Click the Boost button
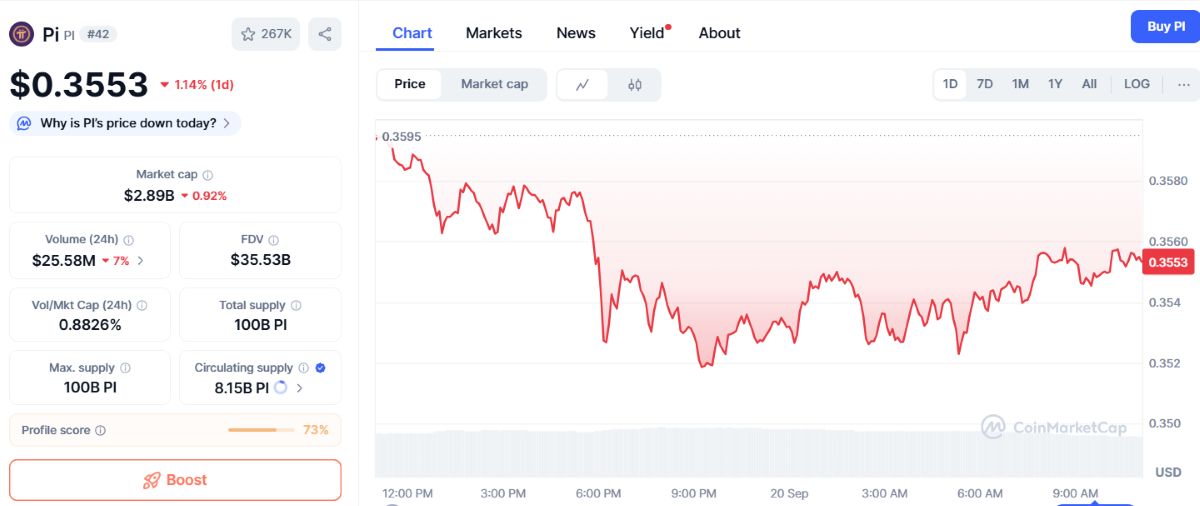The height and width of the screenshot is (506, 1200). point(175,480)
